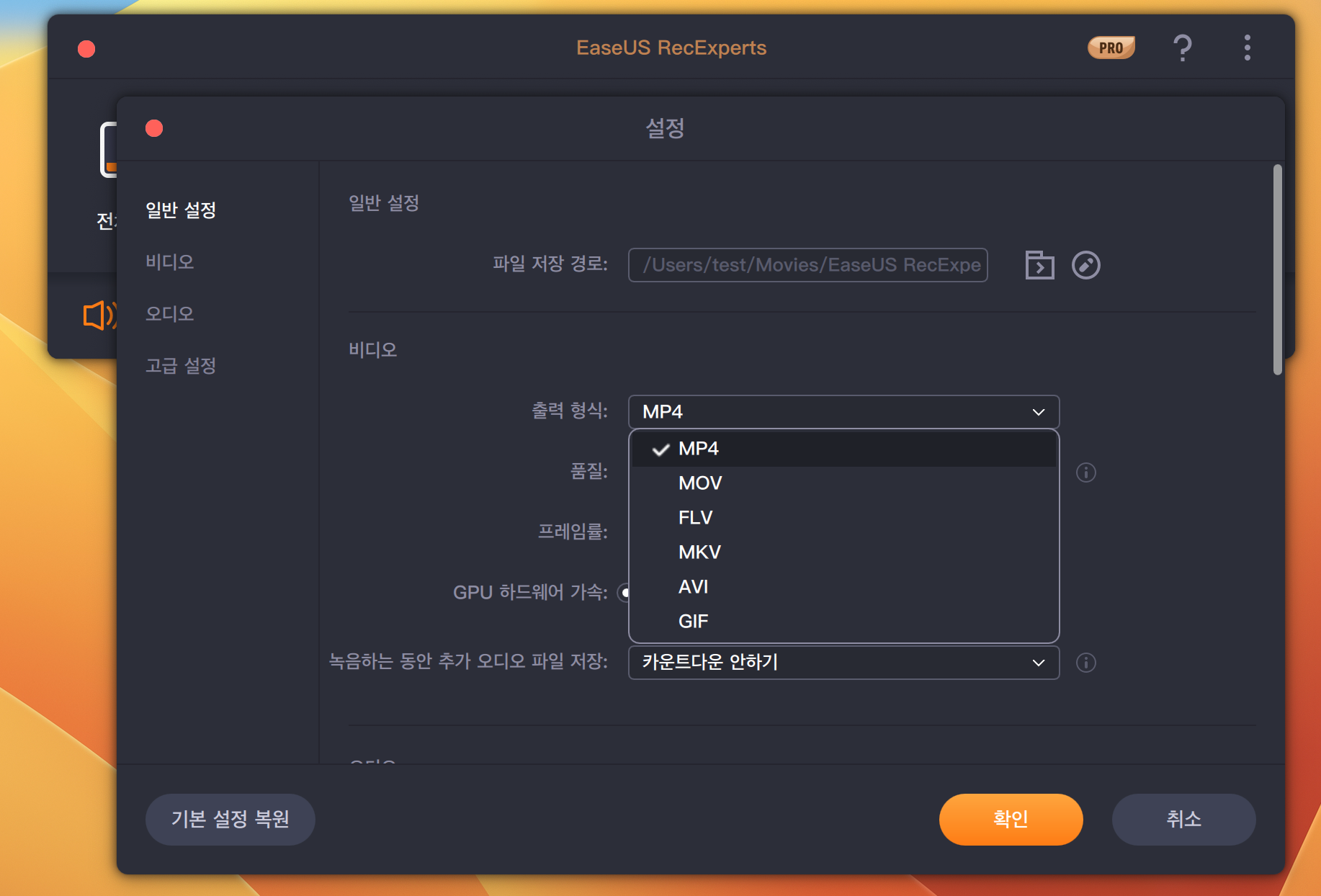Viewport: 1321px width, 896px height.
Task: Click the 프레임률: label
Action: (573, 532)
